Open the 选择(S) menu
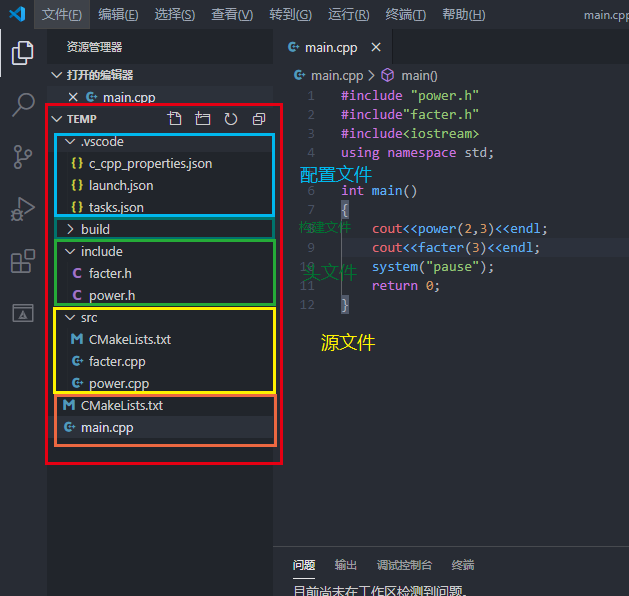Screen dimensions: 629x596 click(x=175, y=14)
